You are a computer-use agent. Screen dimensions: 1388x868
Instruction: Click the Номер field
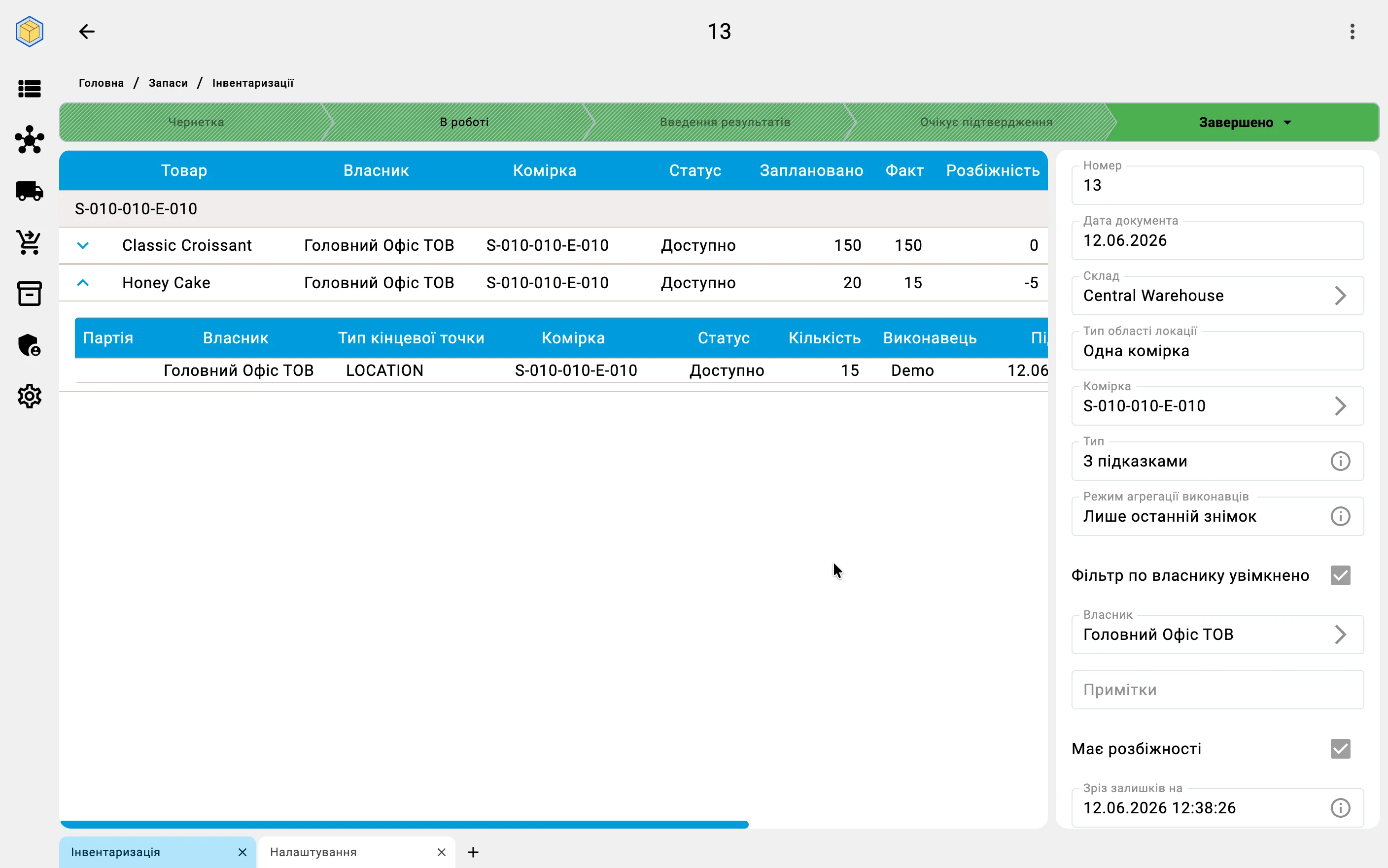pyautogui.click(x=1217, y=185)
